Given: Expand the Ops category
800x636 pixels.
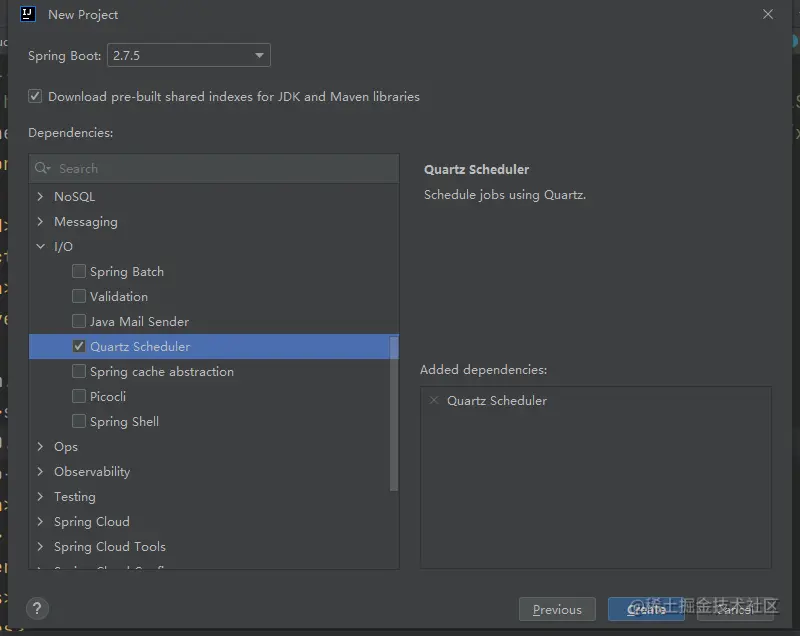Looking at the screenshot, I should (x=40, y=446).
